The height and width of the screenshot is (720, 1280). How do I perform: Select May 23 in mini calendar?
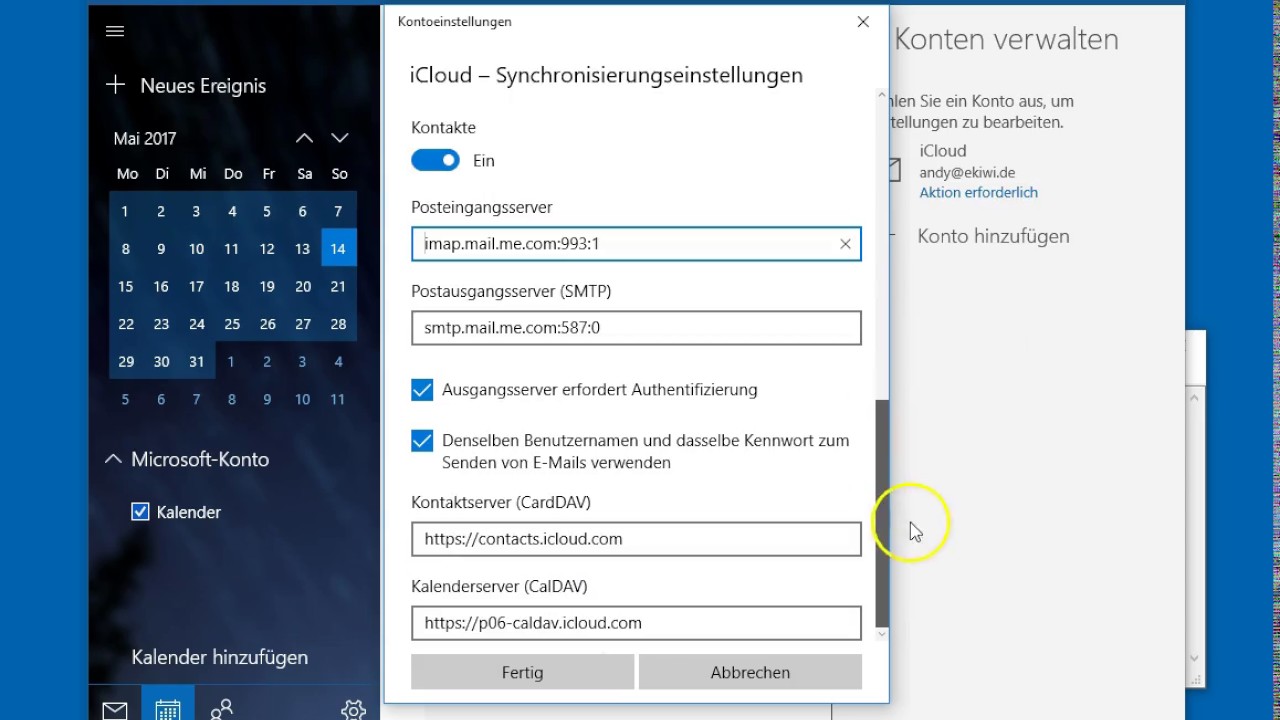pos(161,325)
